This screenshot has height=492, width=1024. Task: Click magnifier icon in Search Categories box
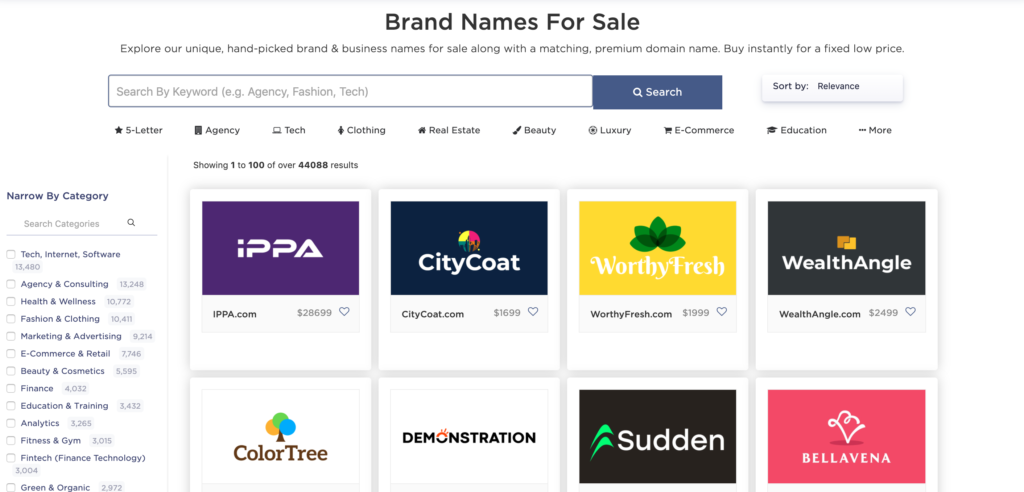pyautogui.click(x=131, y=223)
